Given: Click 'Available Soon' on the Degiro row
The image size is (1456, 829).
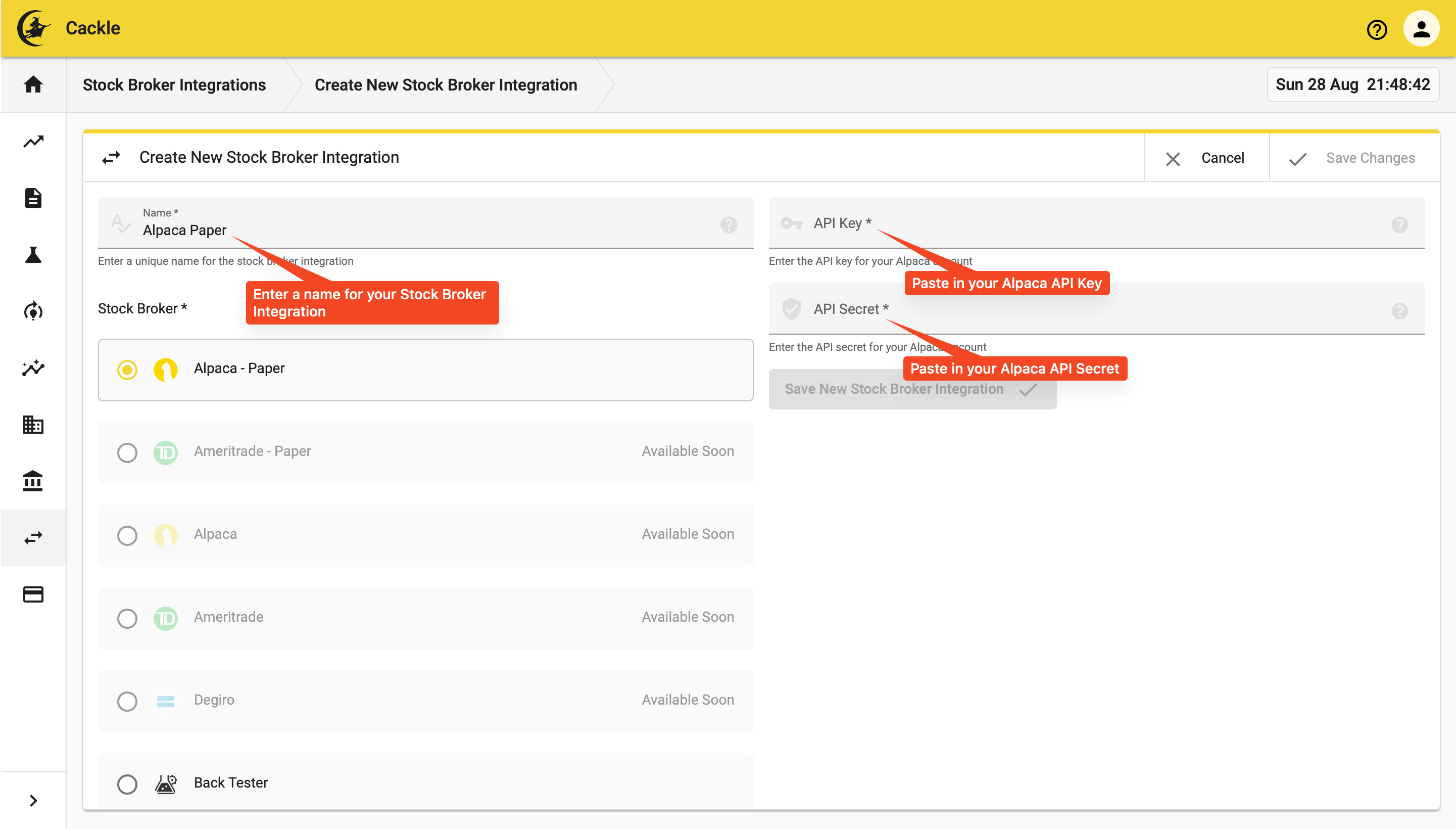Looking at the screenshot, I should [687, 700].
